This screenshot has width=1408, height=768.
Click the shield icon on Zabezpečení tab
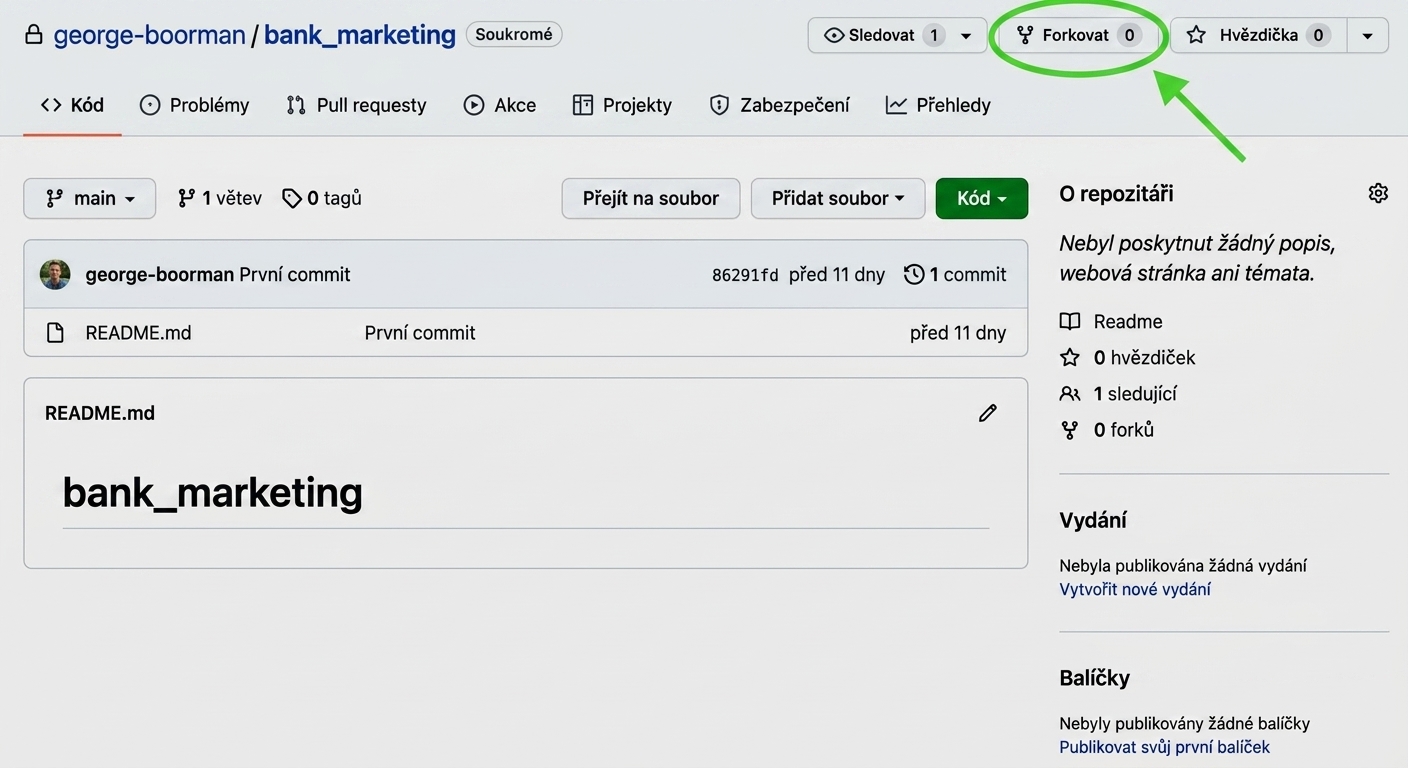(x=719, y=105)
